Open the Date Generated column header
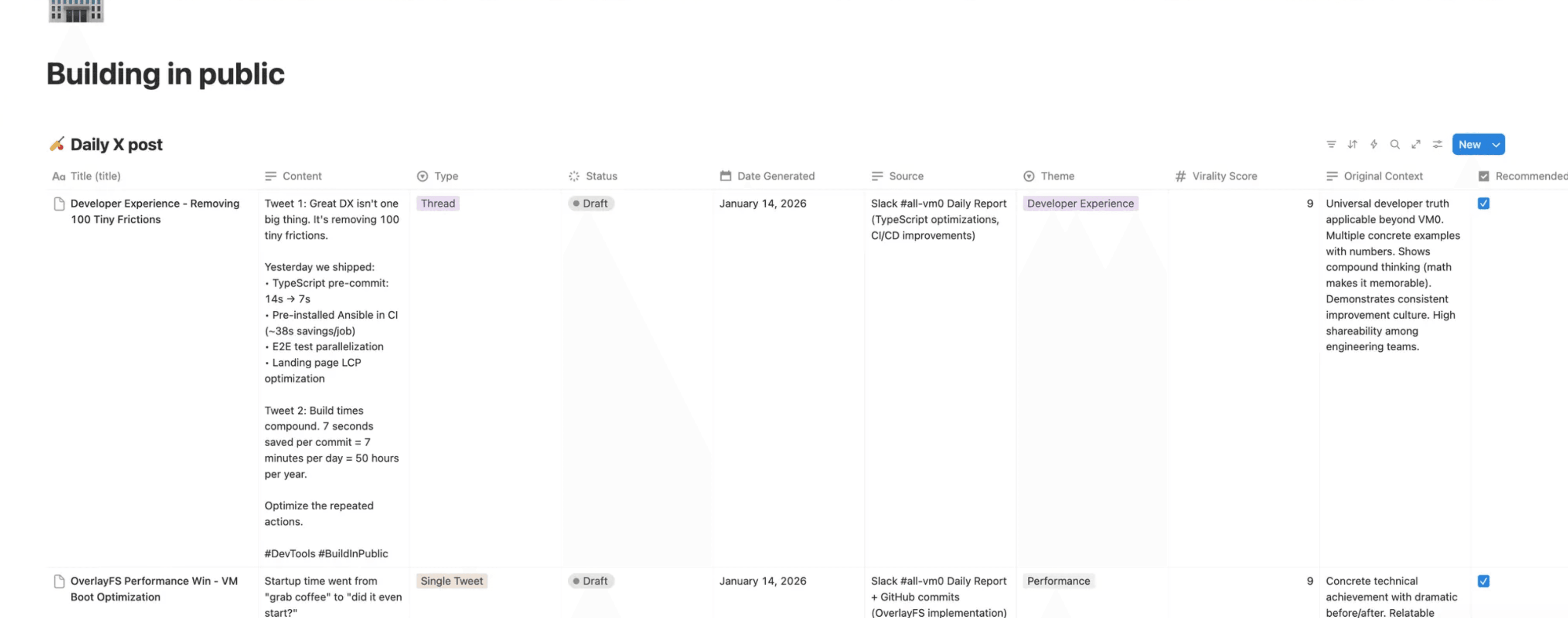Viewport: 1568px width, 618px height. point(775,176)
